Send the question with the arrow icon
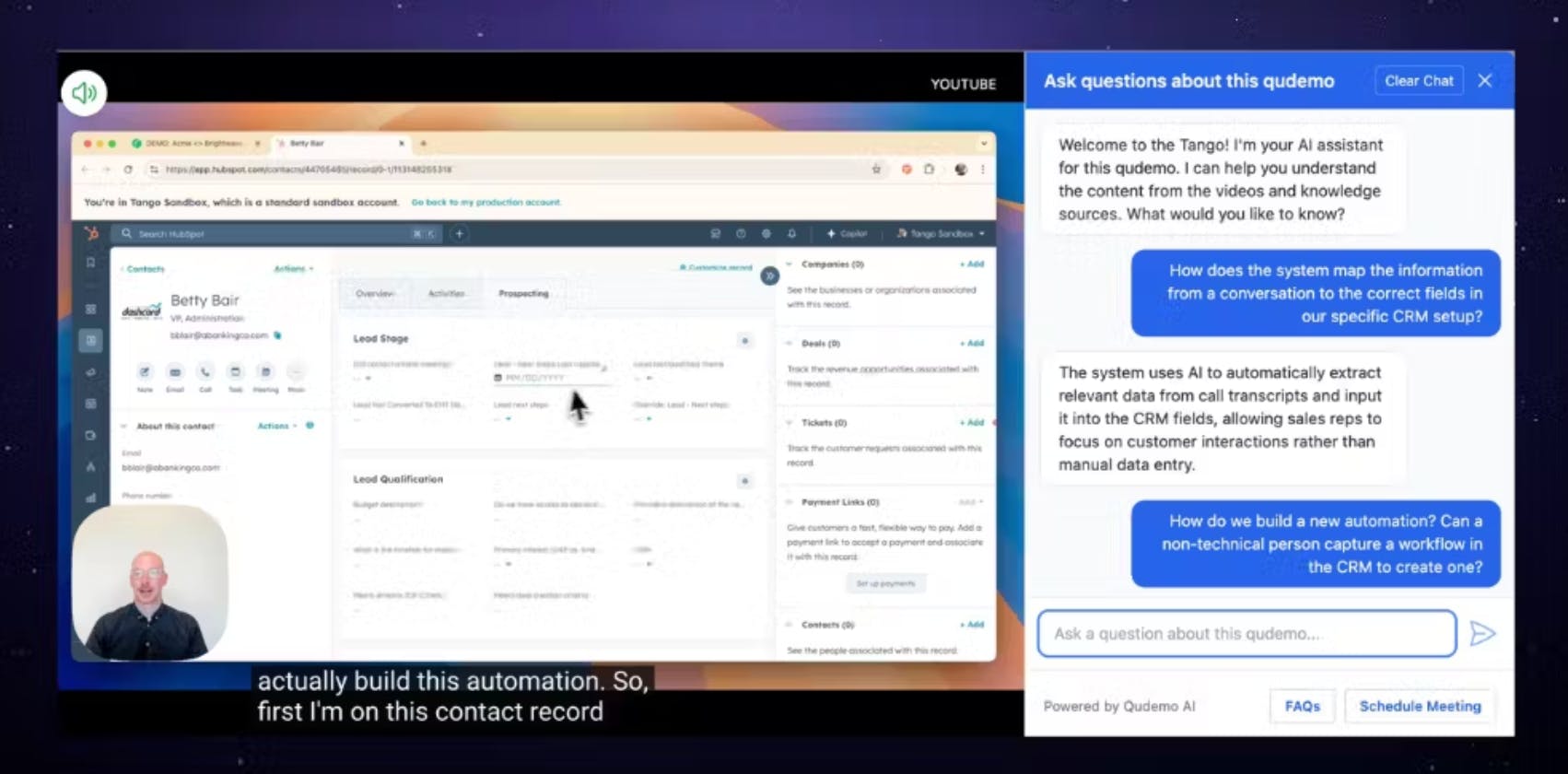The height and width of the screenshot is (774, 1568). 1481,634
